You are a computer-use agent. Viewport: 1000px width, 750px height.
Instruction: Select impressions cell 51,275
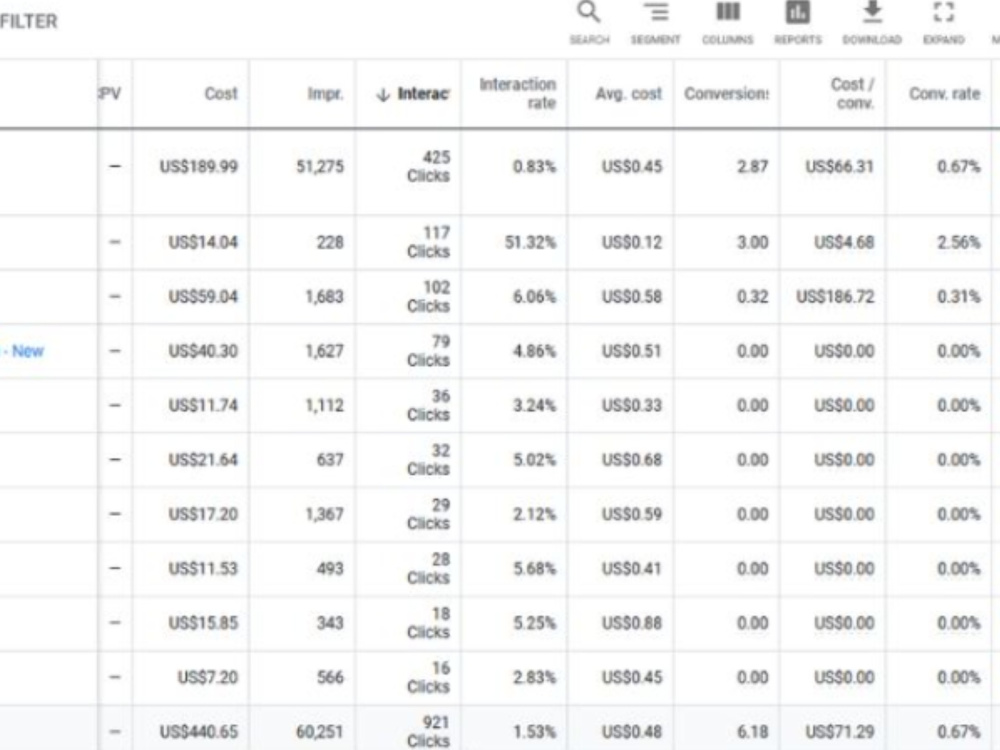[x=320, y=166]
